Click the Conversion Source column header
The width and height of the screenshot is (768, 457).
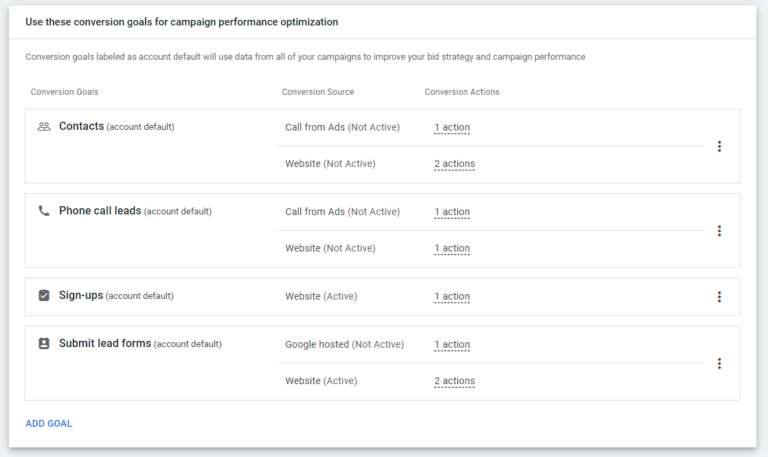point(318,92)
